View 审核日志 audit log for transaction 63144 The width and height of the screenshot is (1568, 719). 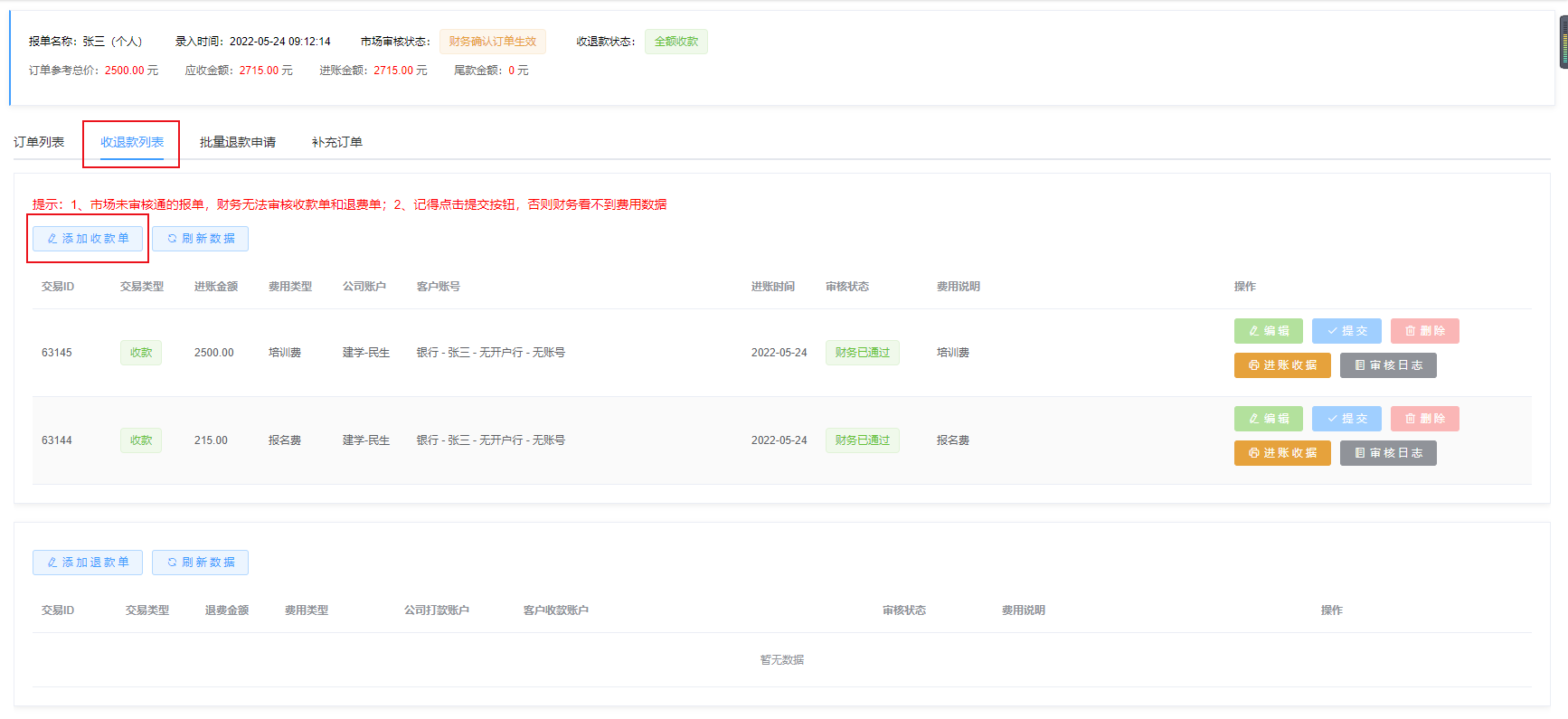1388,453
